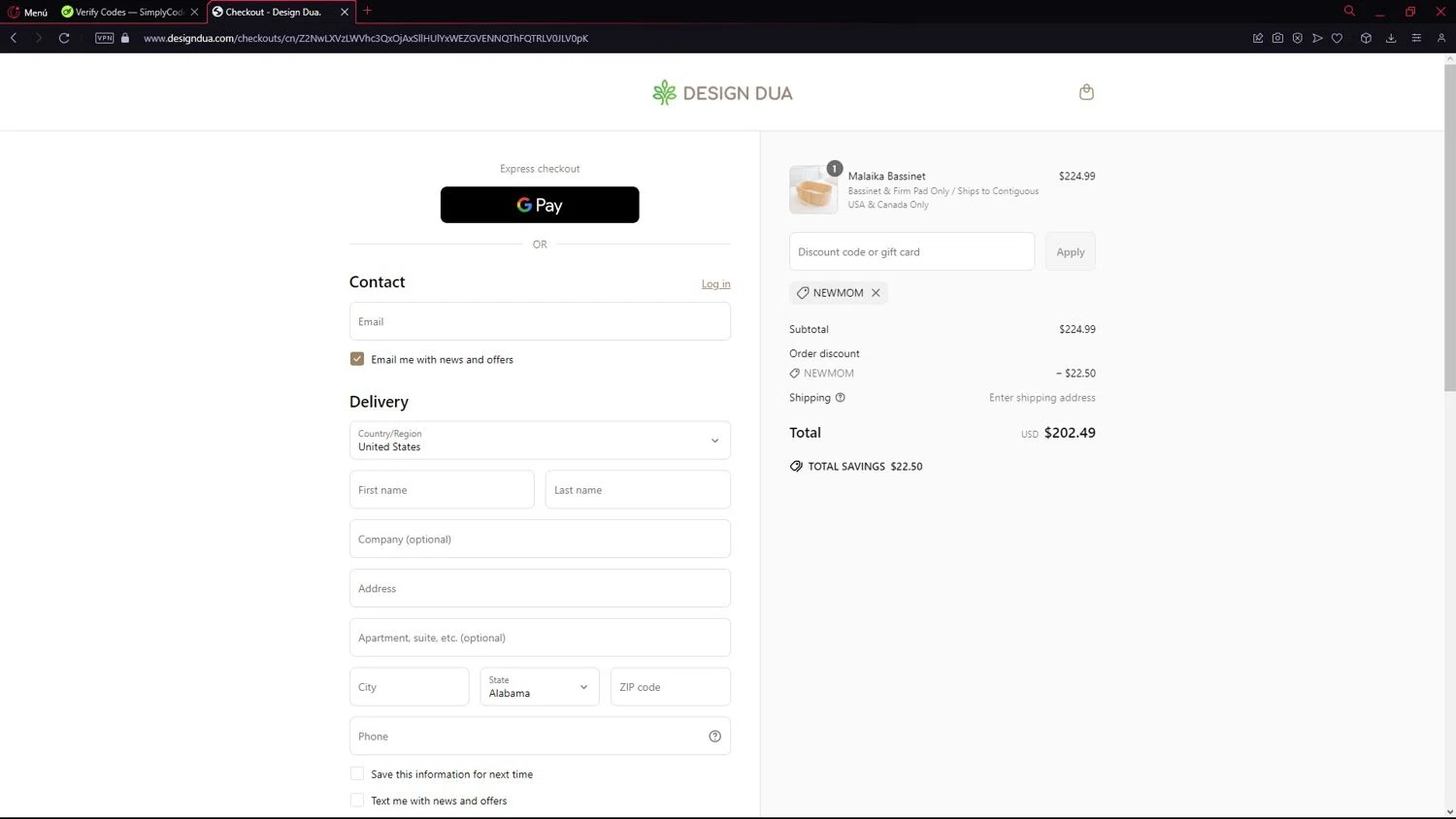Uncheck Email me with news and offers
The image size is (1456, 819).
pyautogui.click(x=357, y=359)
